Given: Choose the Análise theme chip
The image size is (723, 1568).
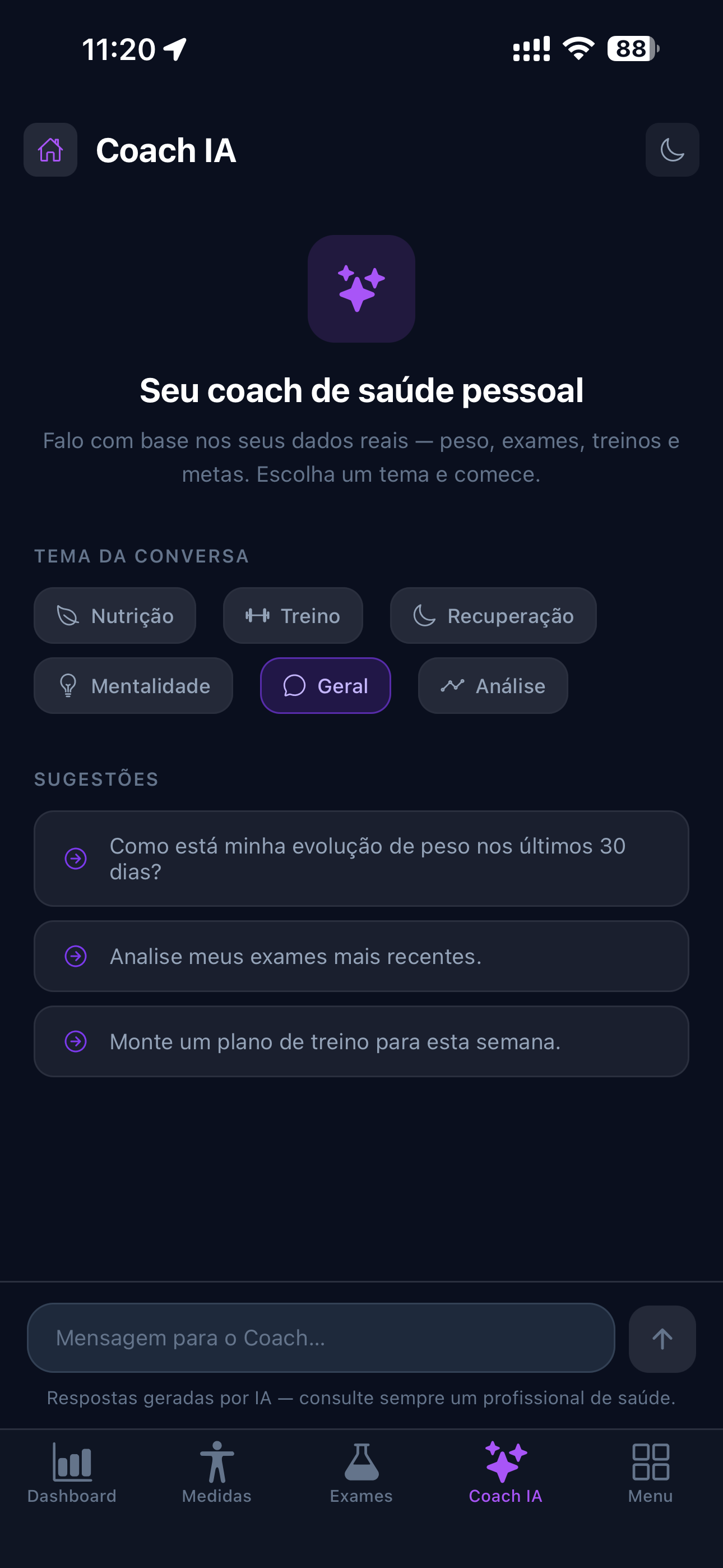Looking at the screenshot, I should point(493,685).
